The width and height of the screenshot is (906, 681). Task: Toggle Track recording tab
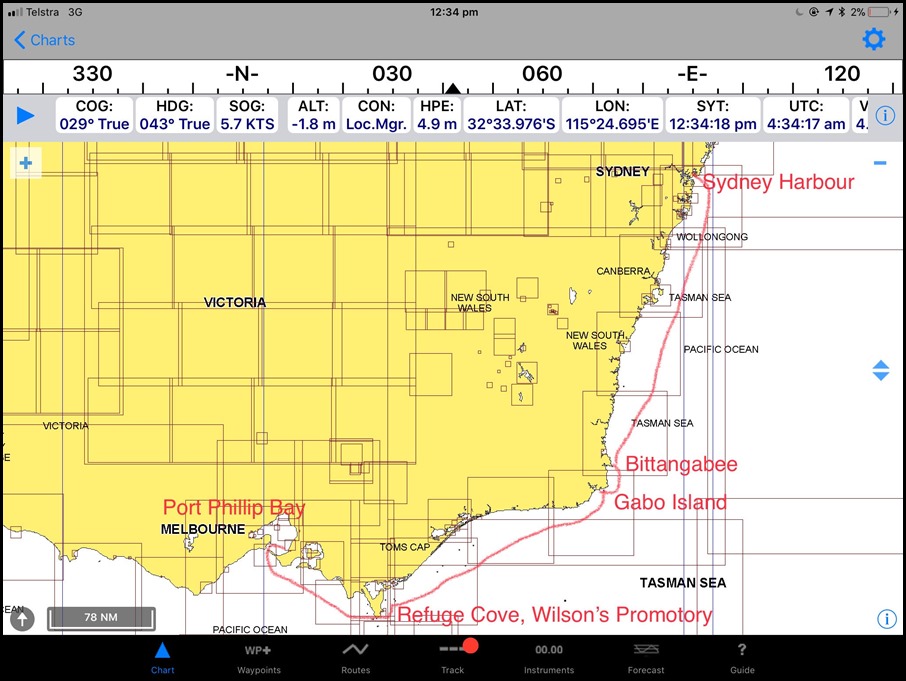point(453,656)
